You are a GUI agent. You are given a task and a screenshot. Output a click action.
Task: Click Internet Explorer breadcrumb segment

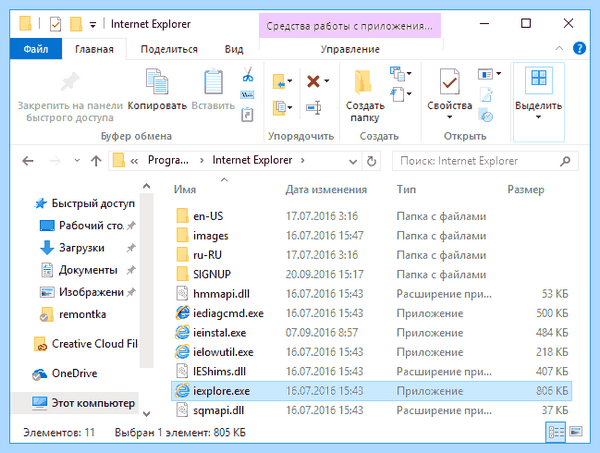(252, 160)
